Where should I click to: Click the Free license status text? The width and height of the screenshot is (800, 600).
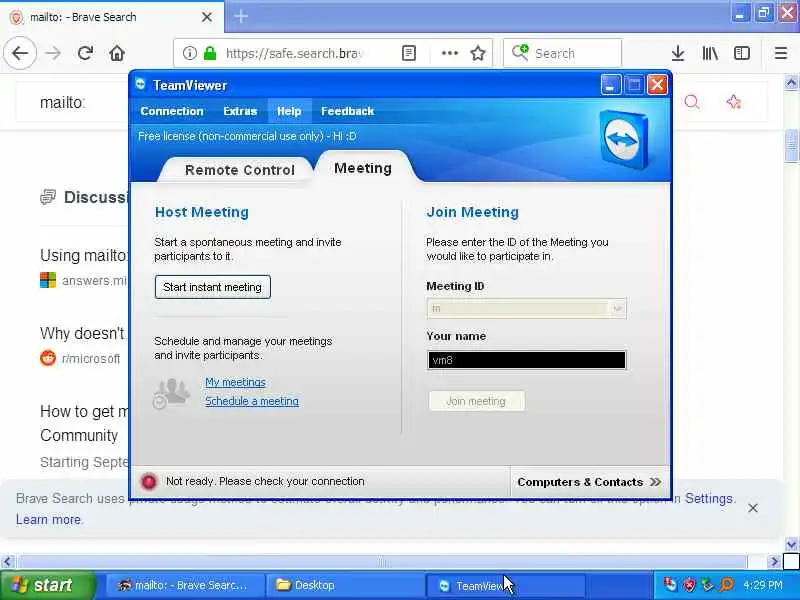(x=247, y=136)
